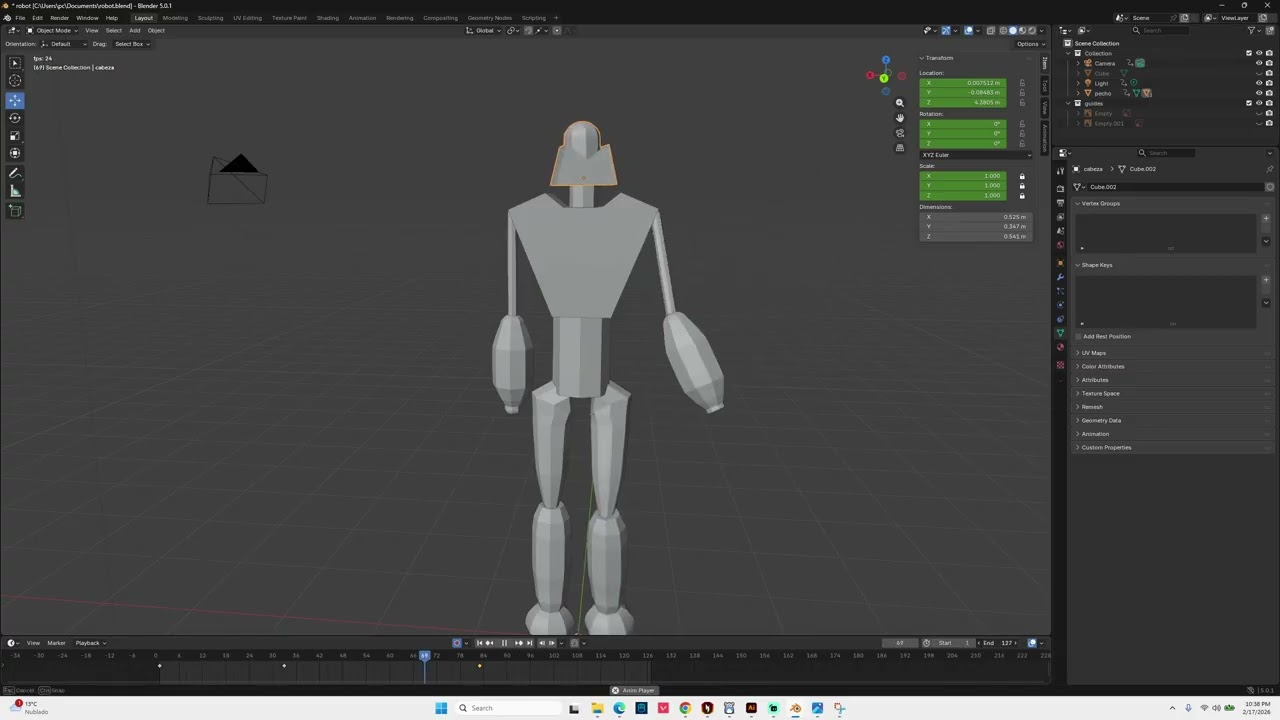Switch to the Sculpting workspace tab
1280x720 pixels.
[x=210, y=18]
